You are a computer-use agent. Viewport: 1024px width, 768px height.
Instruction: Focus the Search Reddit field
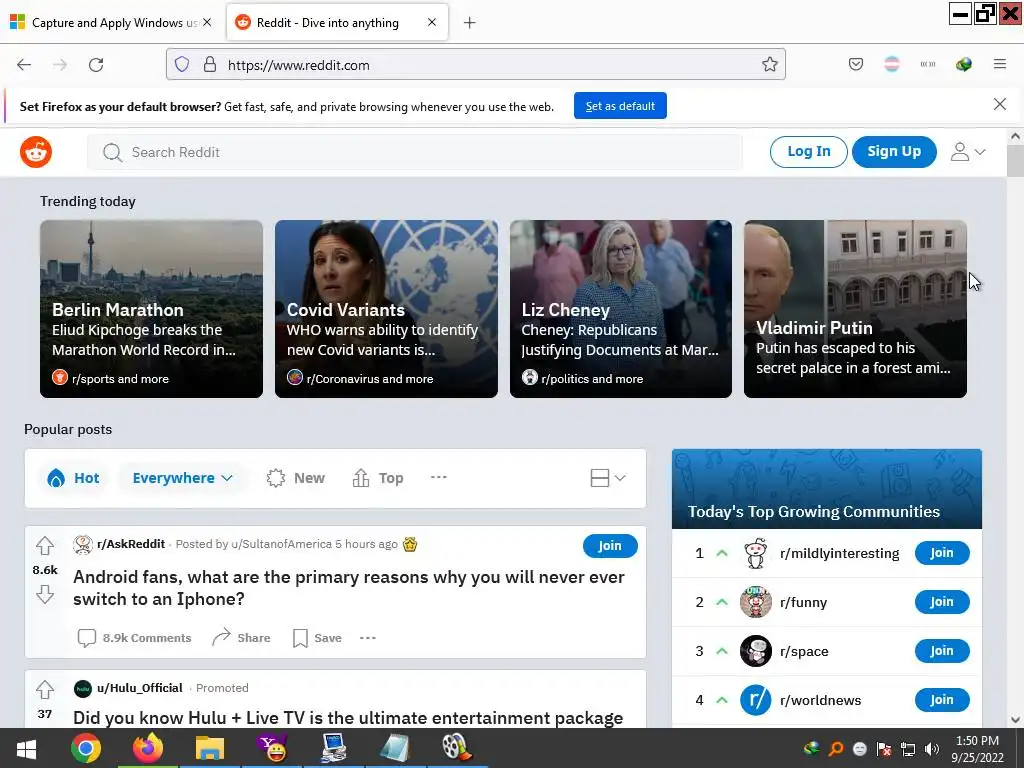tap(415, 152)
